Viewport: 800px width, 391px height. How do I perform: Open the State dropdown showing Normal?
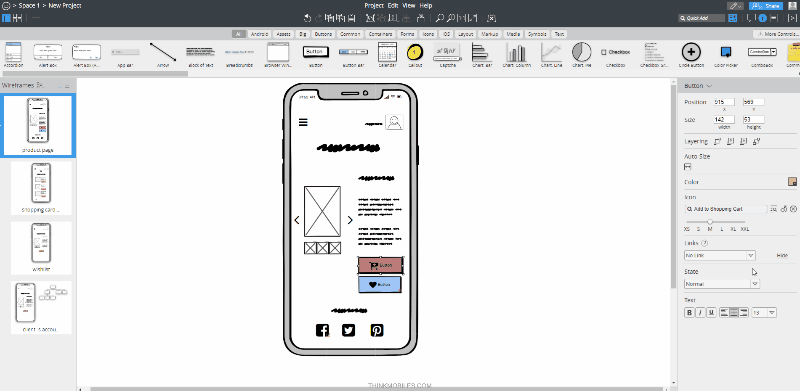point(721,284)
